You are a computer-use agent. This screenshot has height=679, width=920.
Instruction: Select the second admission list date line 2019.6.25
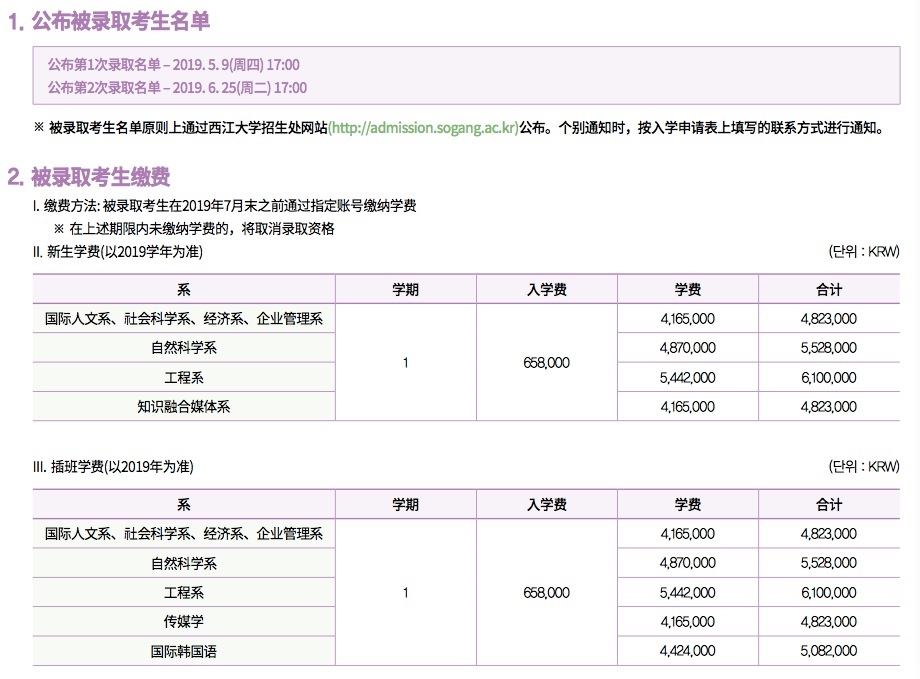(x=177, y=87)
